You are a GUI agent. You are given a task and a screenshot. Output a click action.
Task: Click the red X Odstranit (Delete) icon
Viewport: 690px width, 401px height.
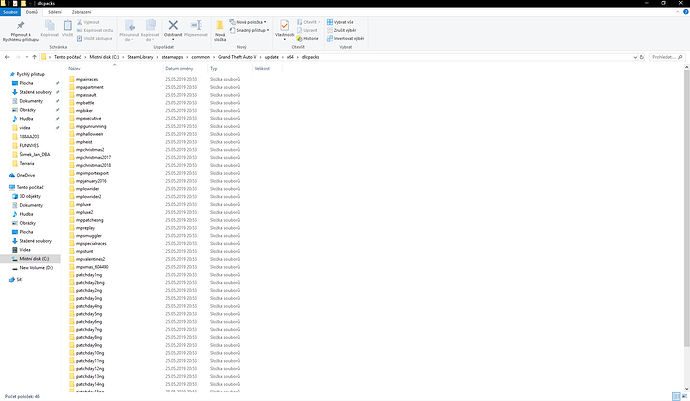coord(173,26)
